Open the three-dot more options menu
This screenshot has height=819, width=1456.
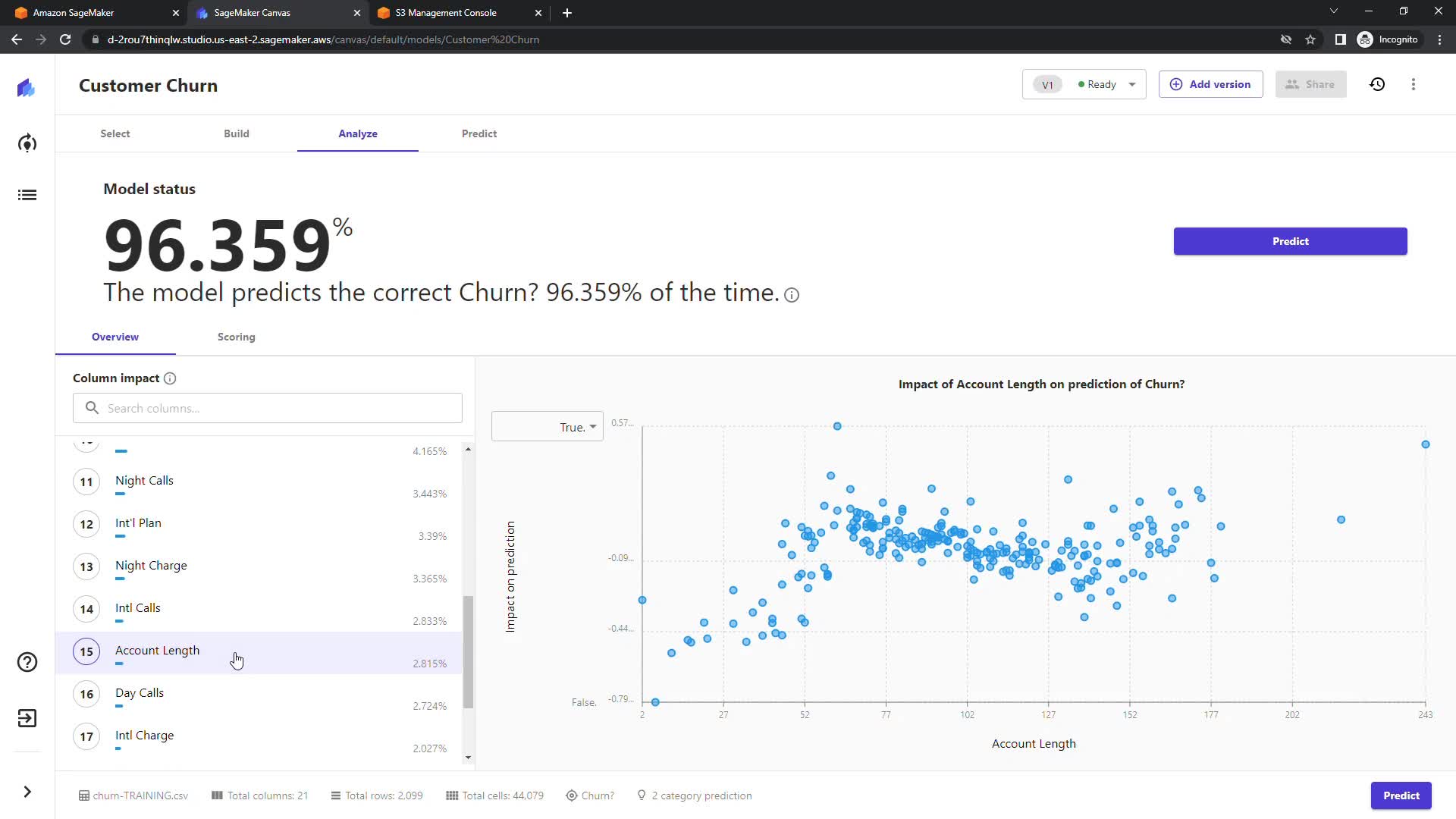1413,84
